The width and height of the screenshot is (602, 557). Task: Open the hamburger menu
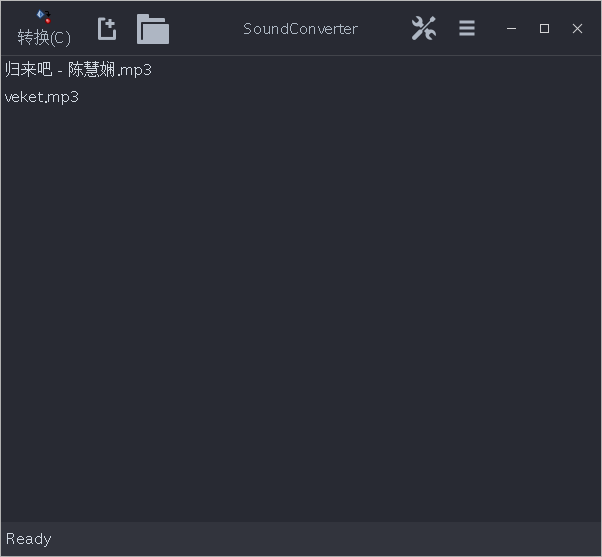(467, 28)
